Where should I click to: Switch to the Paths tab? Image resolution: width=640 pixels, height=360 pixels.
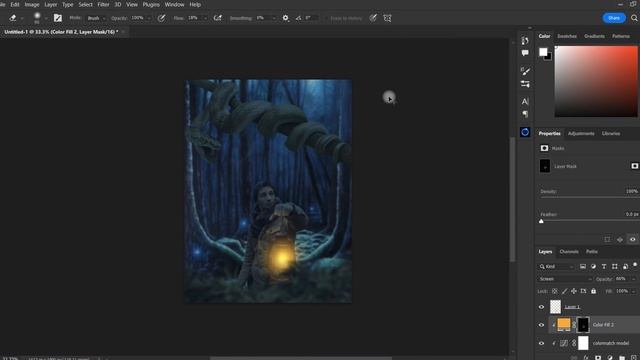pos(591,251)
